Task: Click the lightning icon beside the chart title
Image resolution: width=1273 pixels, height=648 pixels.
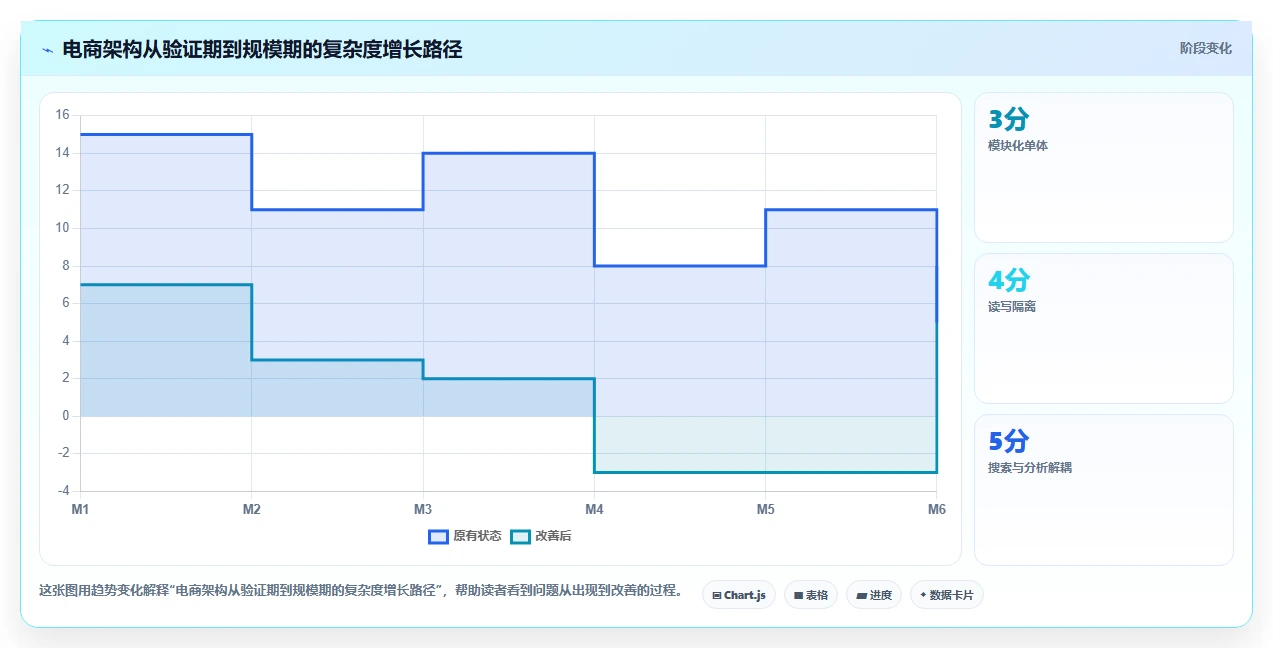Action: pyautogui.click(x=47, y=50)
